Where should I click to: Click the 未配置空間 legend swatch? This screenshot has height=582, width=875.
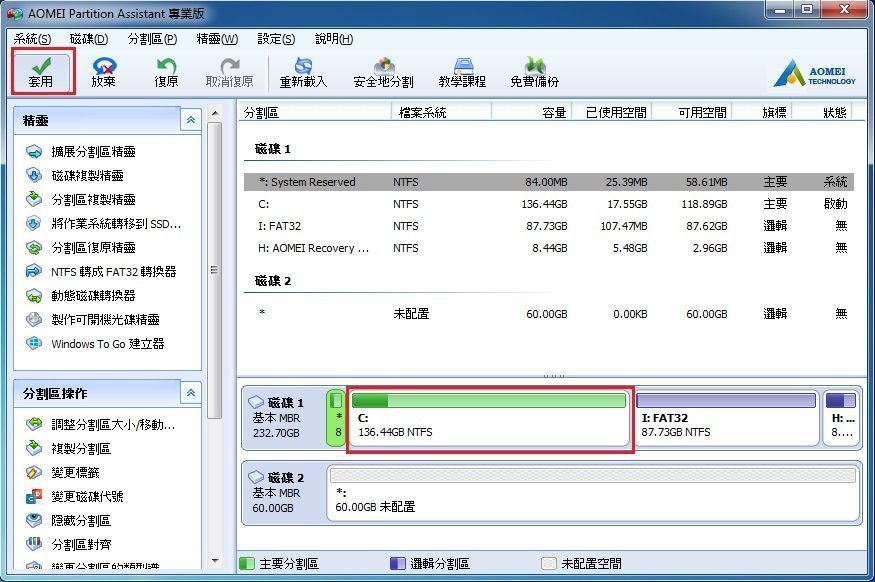pyautogui.click(x=549, y=564)
